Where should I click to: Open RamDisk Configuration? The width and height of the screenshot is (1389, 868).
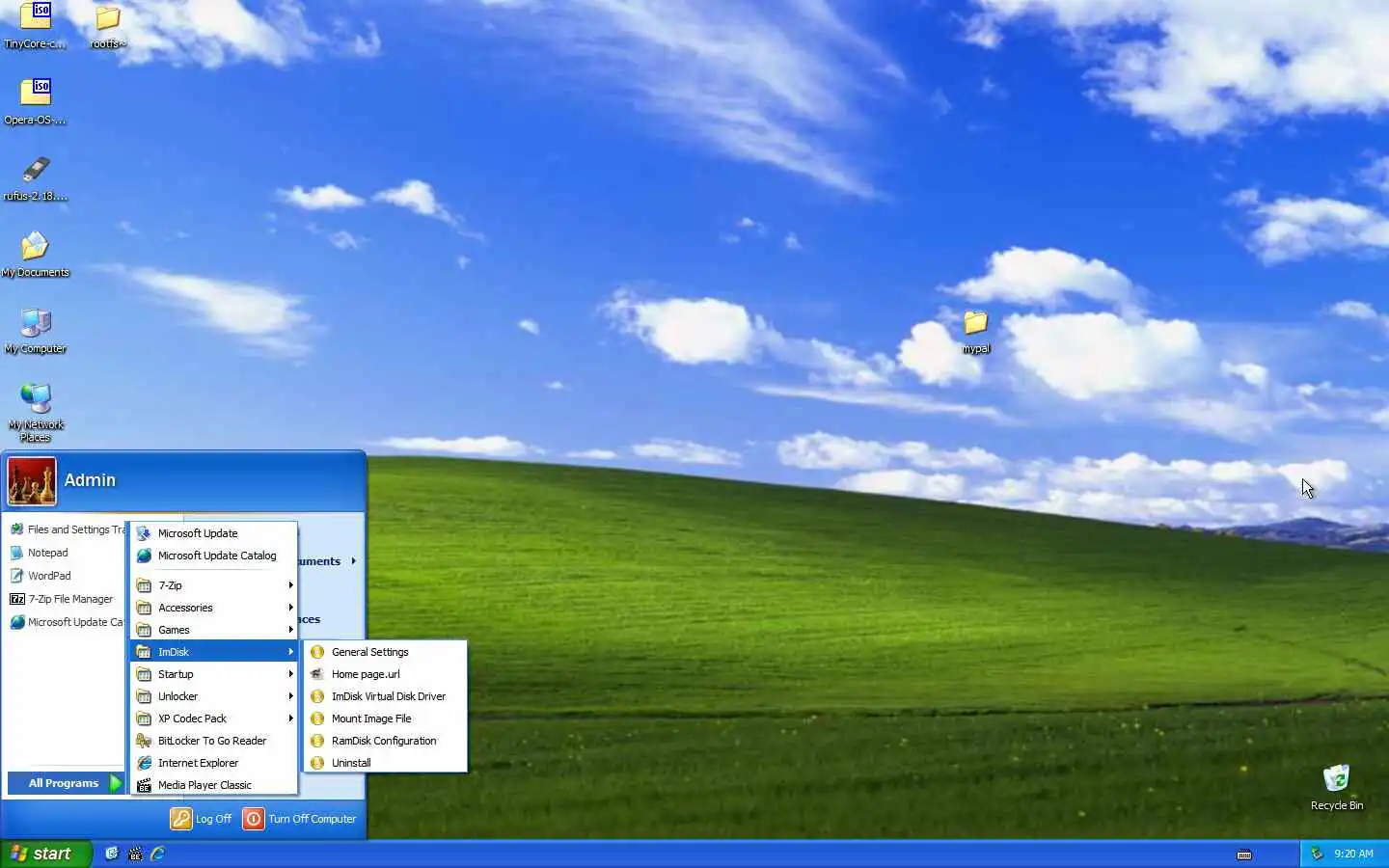[x=386, y=741]
